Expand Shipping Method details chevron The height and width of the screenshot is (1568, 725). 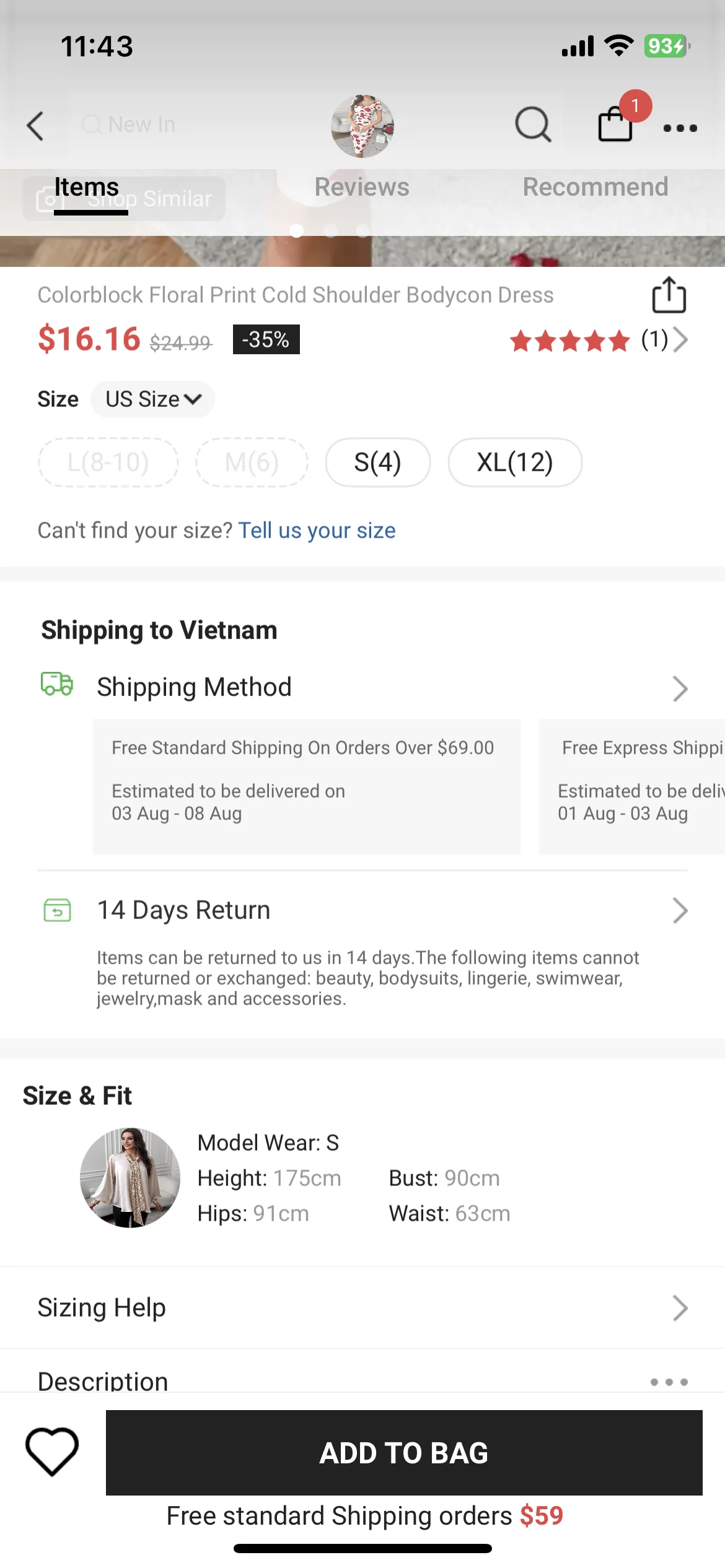pos(680,689)
